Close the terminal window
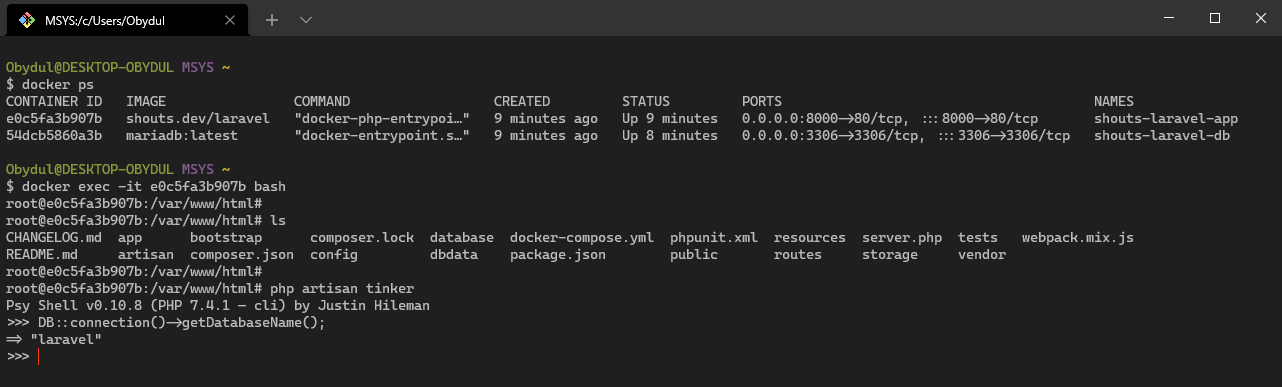The height and width of the screenshot is (387, 1282). click(x=1259, y=18)
